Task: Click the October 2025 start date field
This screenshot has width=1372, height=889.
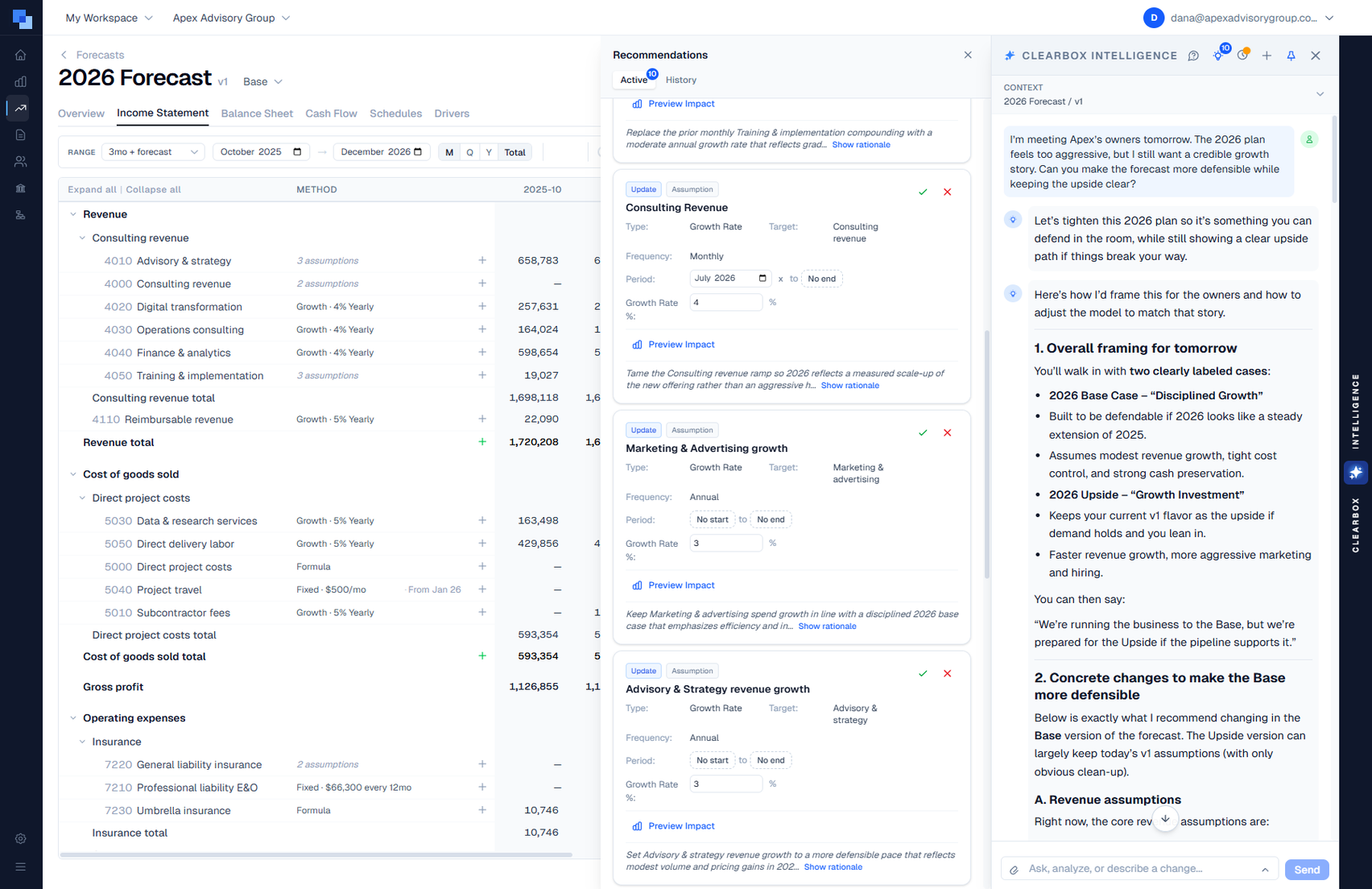Action: (261, 151)
